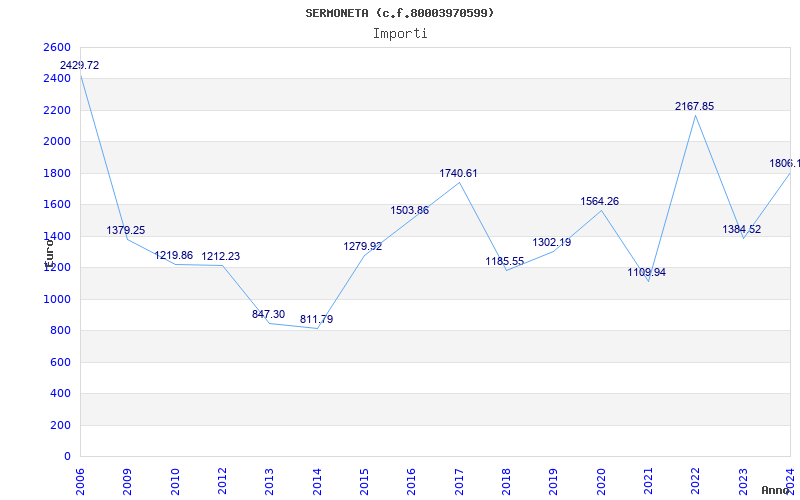Click data label 811.79
The height and width of the screenshot is (500, 800).
coord(316,319)
